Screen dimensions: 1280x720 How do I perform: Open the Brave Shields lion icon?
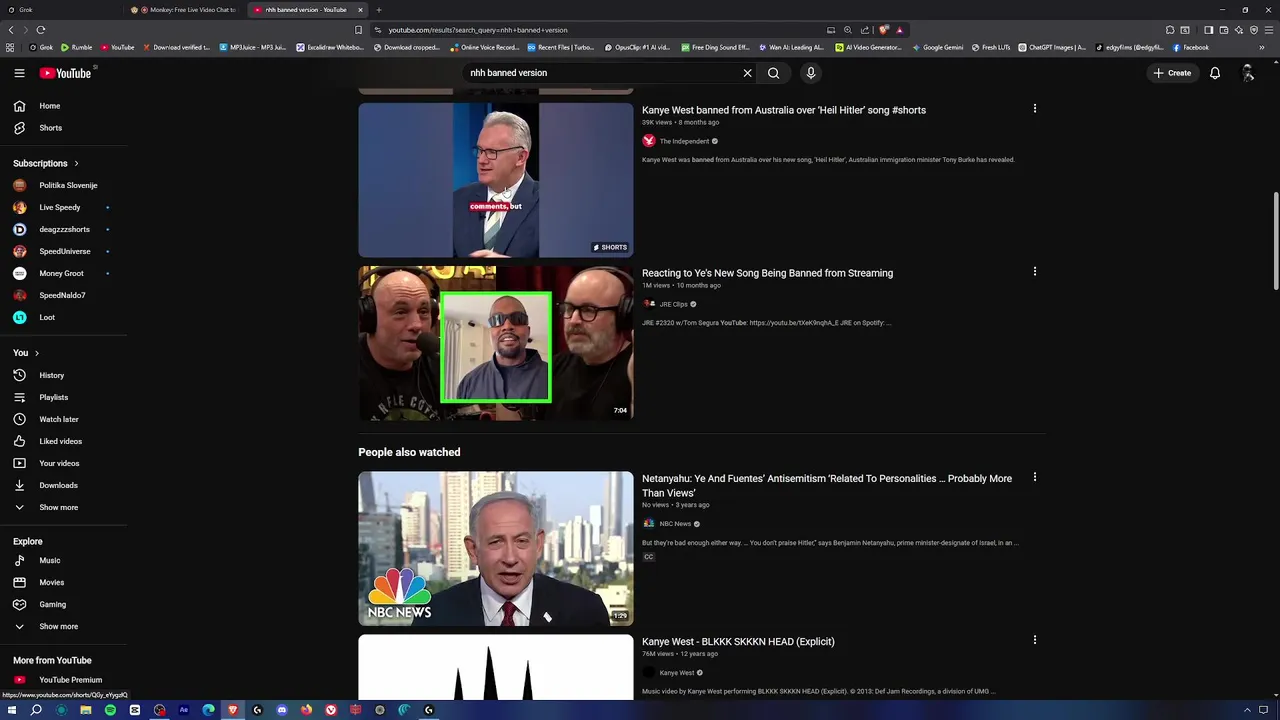click(x=883, y=30)
